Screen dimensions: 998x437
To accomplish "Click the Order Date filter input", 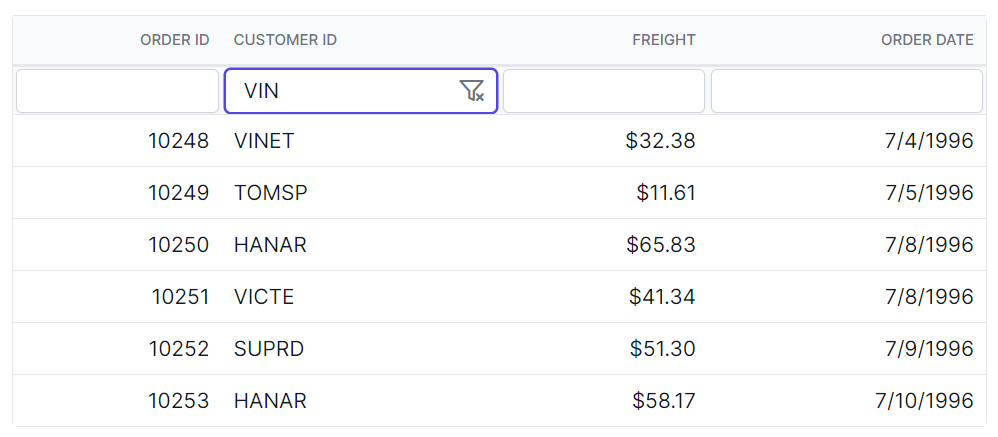I will point(846,91).
